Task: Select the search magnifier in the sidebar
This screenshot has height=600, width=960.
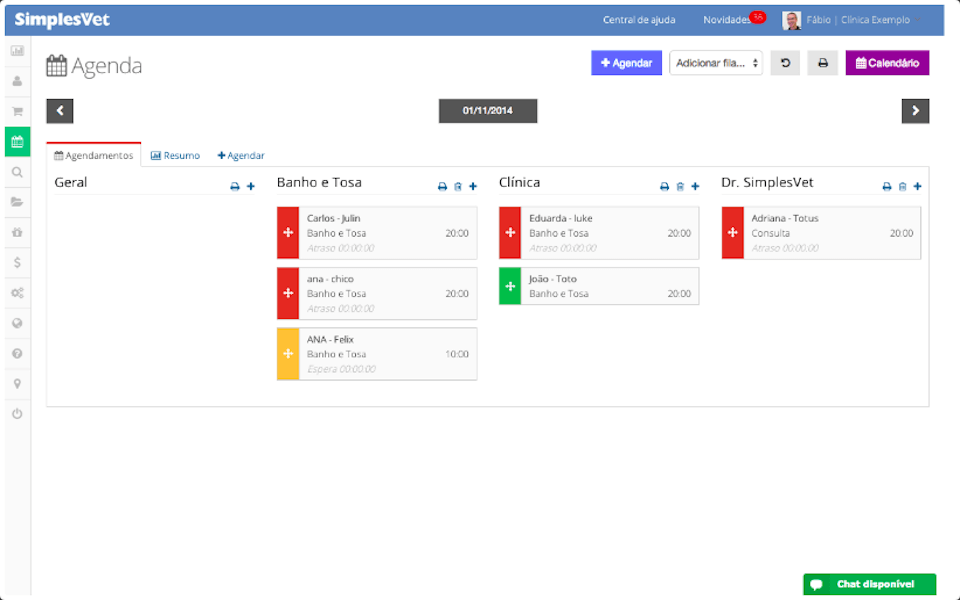Action: coord(16,171)
